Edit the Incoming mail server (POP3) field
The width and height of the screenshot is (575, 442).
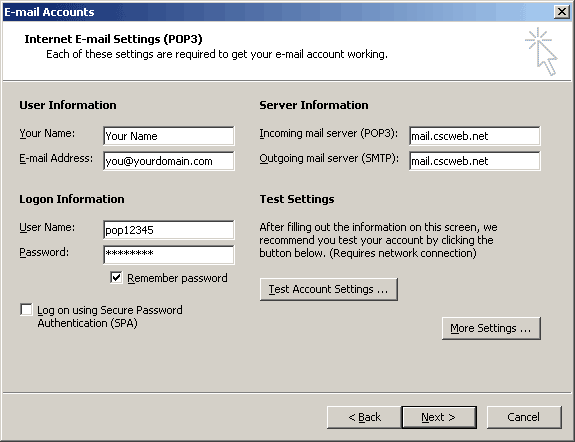pos(475,136)
